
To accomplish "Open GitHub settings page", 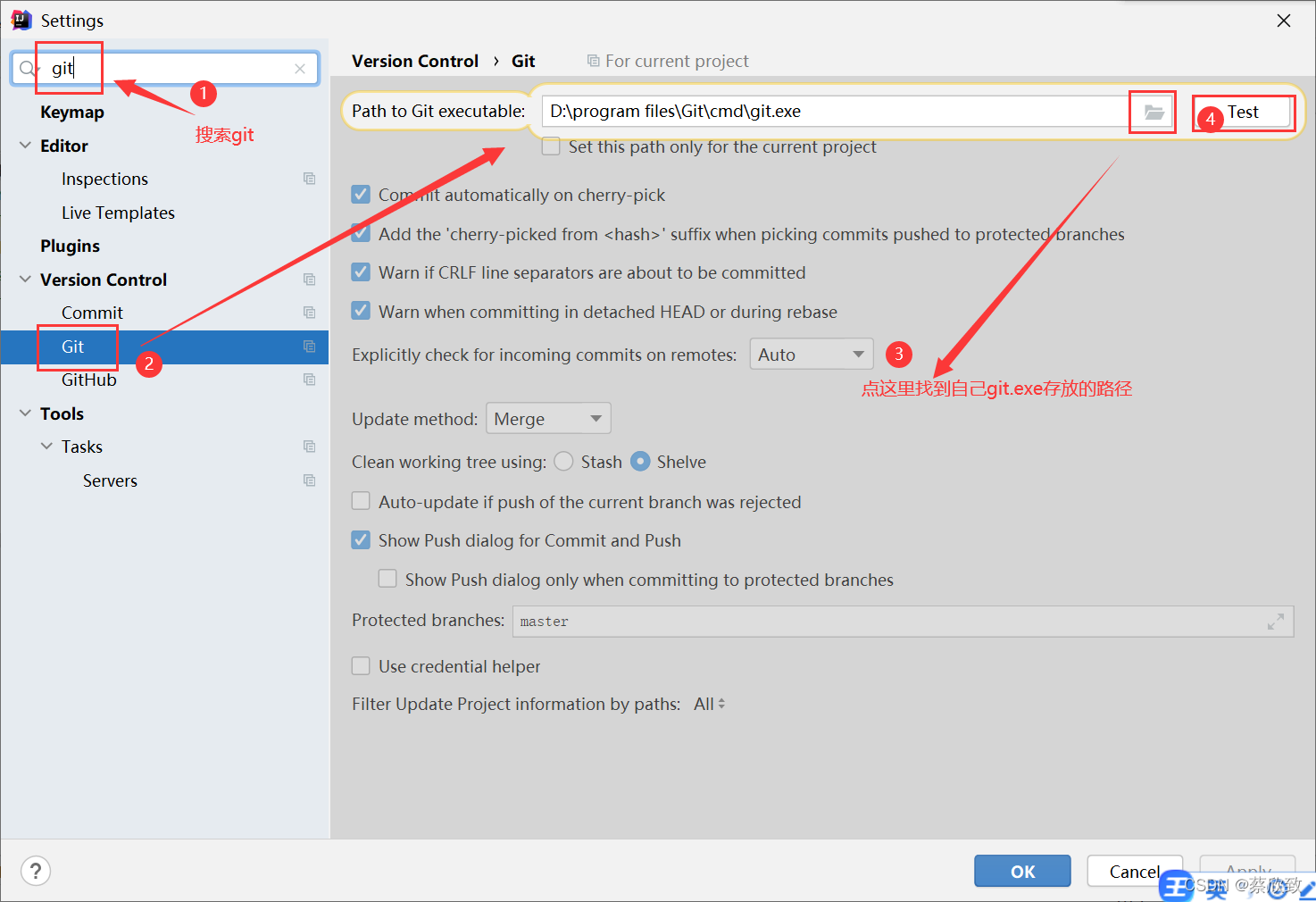I will tap(89, 380).
